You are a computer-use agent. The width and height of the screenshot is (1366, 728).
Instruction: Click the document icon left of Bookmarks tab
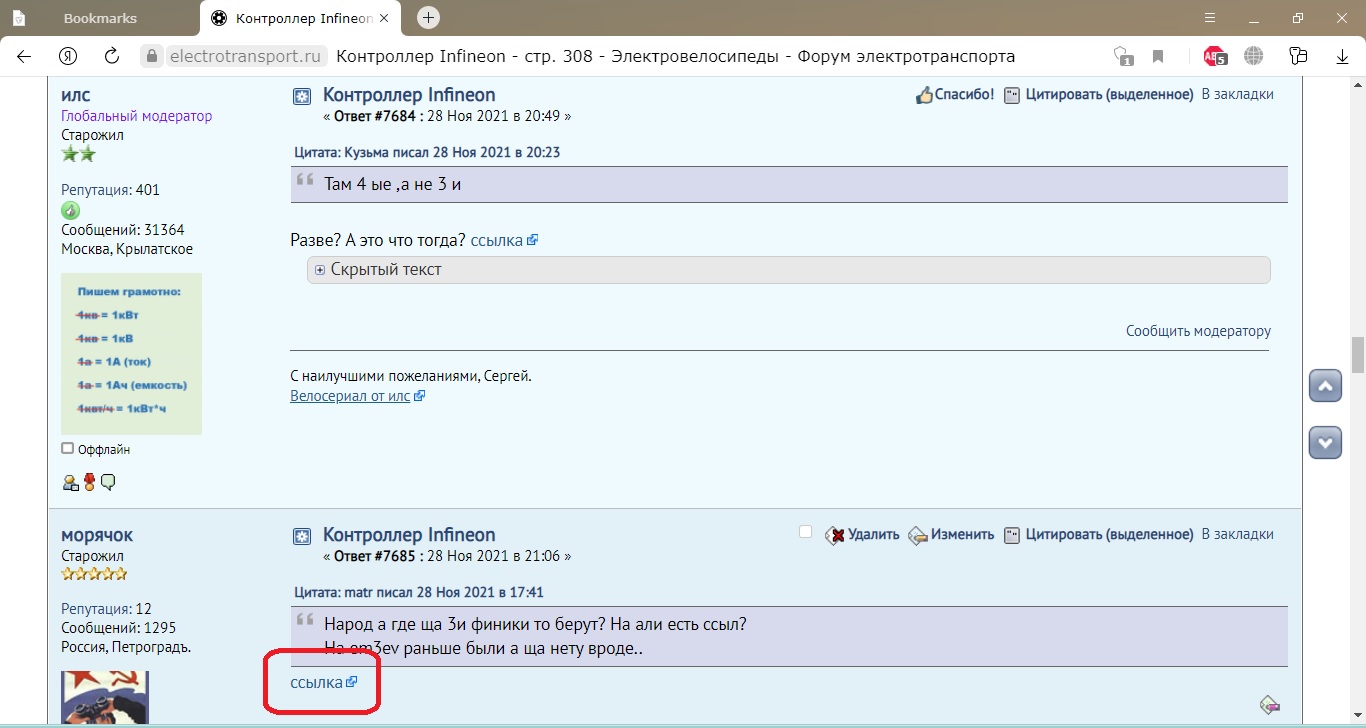(19, 19)
